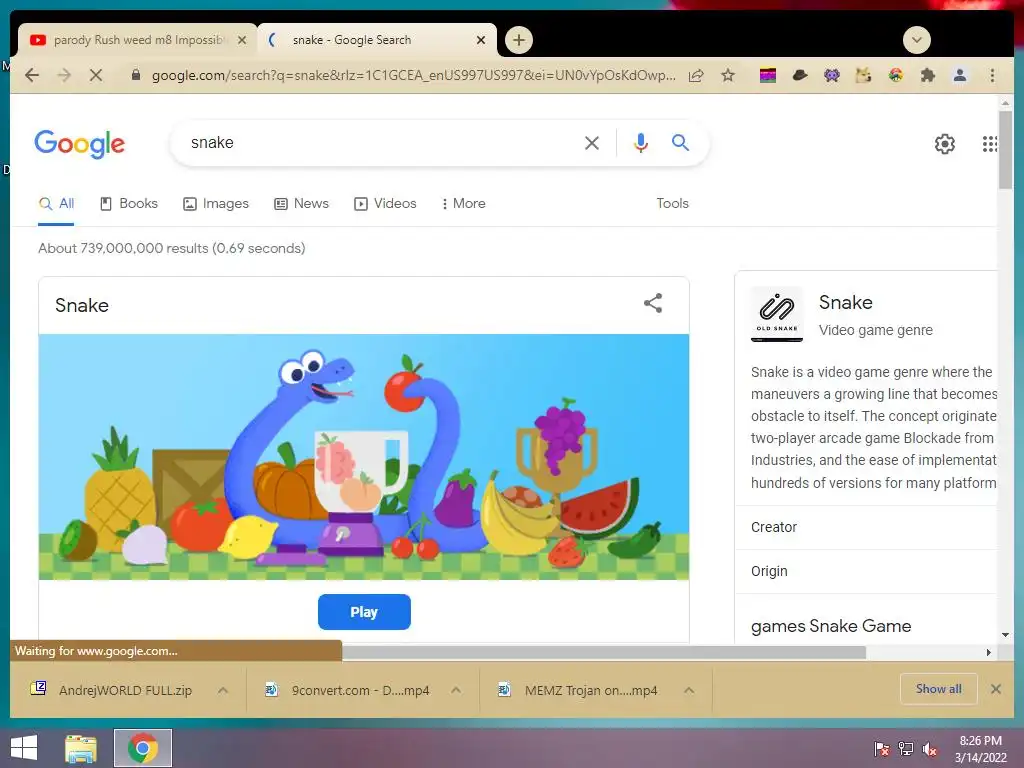
Task: Expand options for 9convert.com mp4 download
Action: tap(456, 690)
